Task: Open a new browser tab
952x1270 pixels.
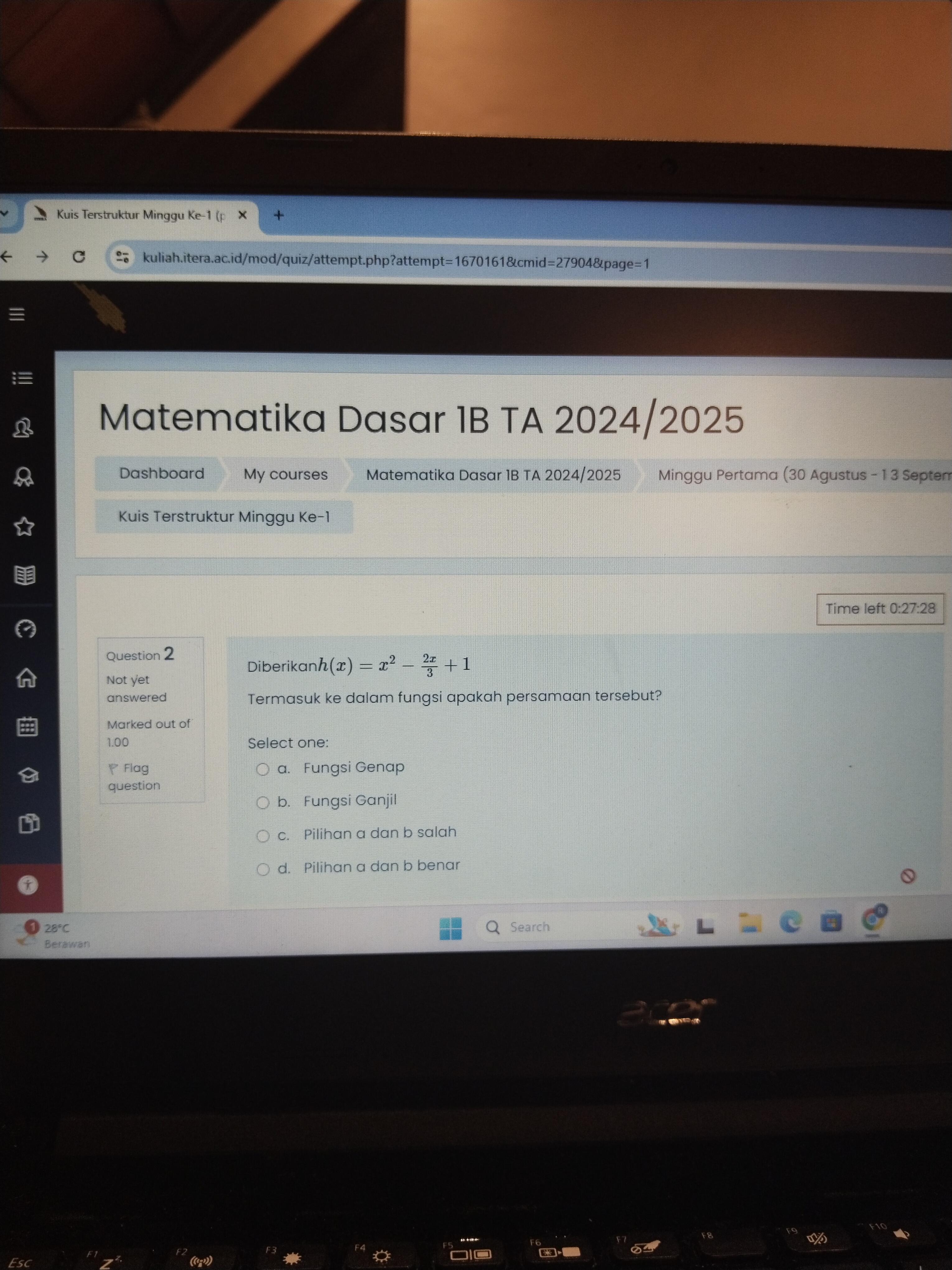Action: pyautogui.click(x=279, y=215)
